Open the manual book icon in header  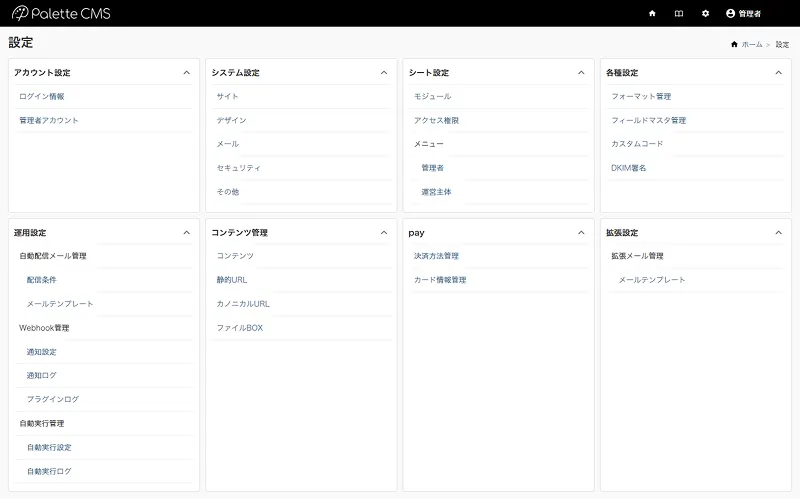click(x=679, y=14)
